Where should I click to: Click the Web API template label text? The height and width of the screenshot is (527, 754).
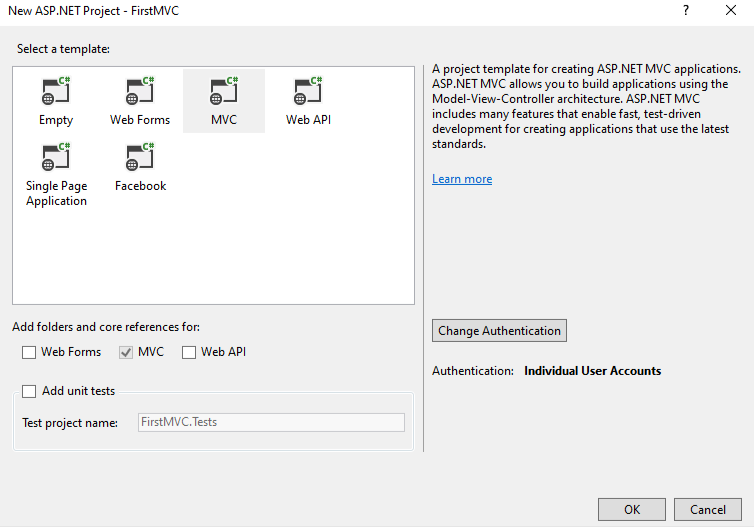(308, 120)
